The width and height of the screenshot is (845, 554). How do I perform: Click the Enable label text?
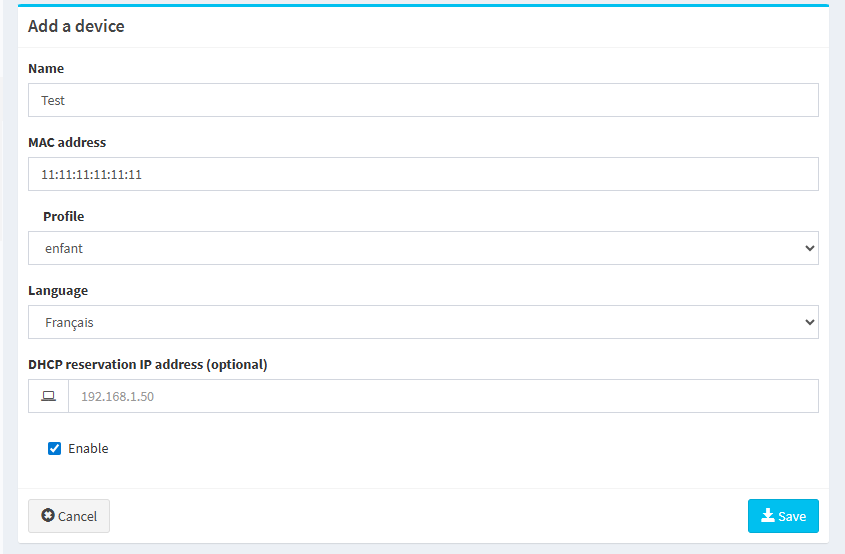coord(88,448)
